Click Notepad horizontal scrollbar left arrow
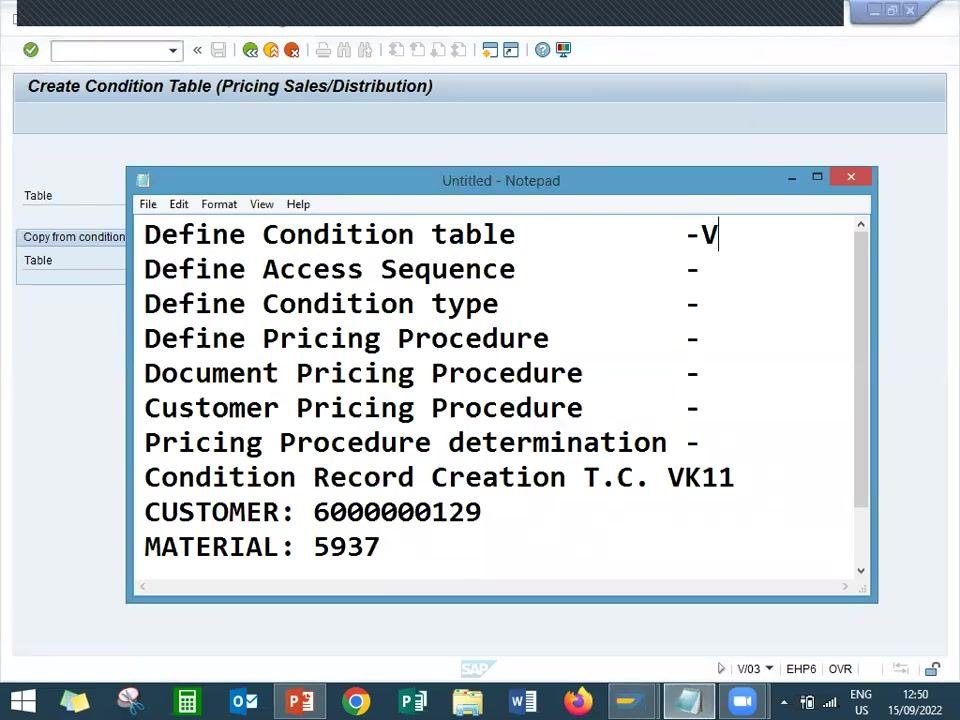Viewport: 960px width, 720px height. [143, 587]
